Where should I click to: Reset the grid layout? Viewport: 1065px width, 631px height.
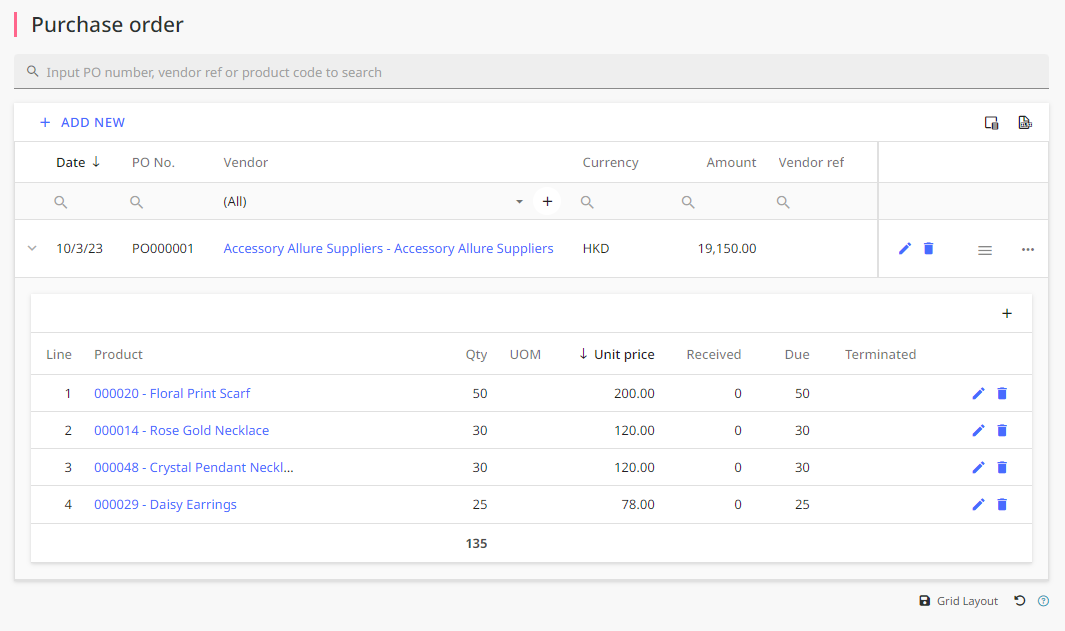[1019, 600]
